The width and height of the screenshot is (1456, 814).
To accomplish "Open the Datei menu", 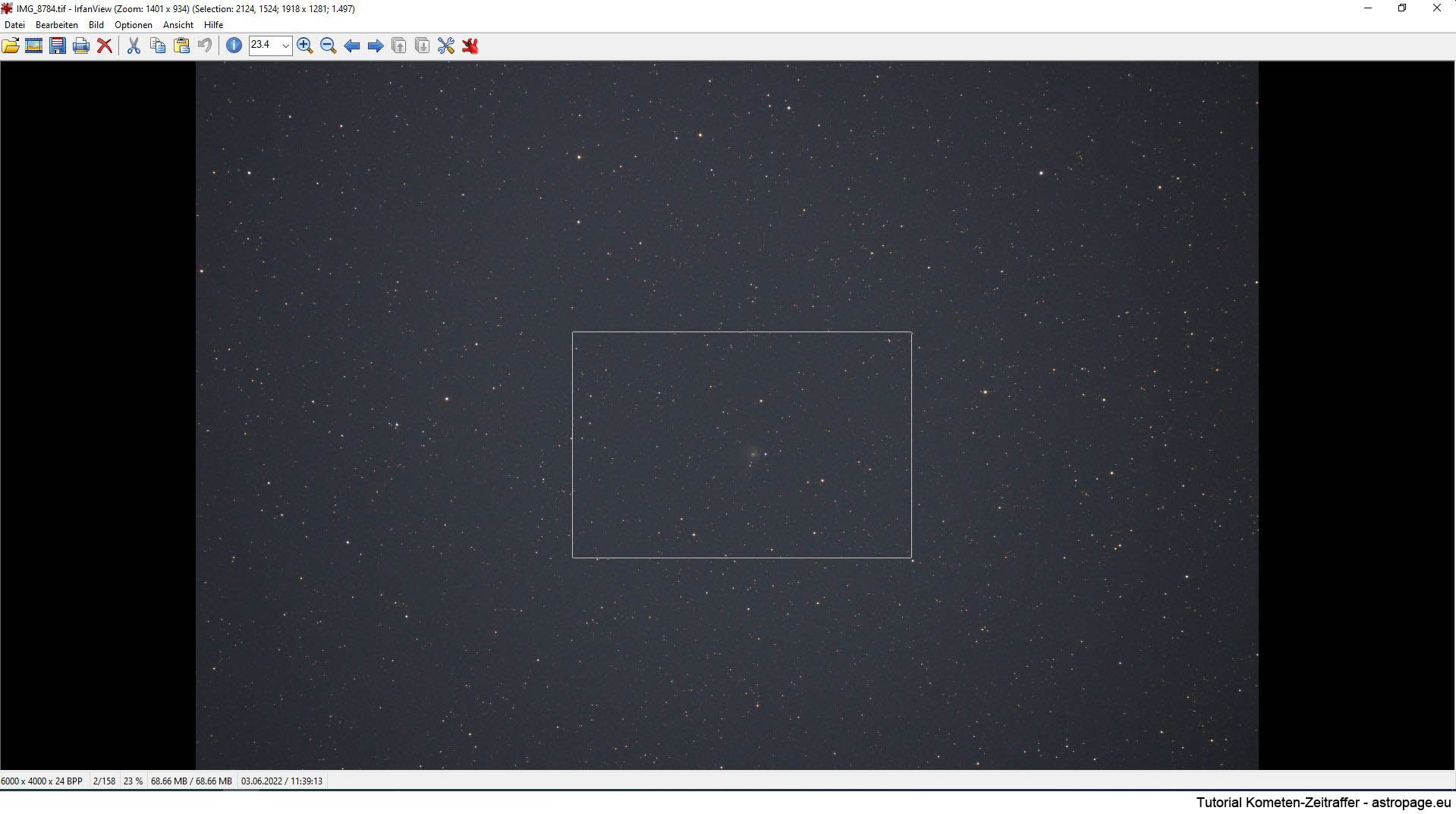I will pyautogui.click(x=14, y=25).
